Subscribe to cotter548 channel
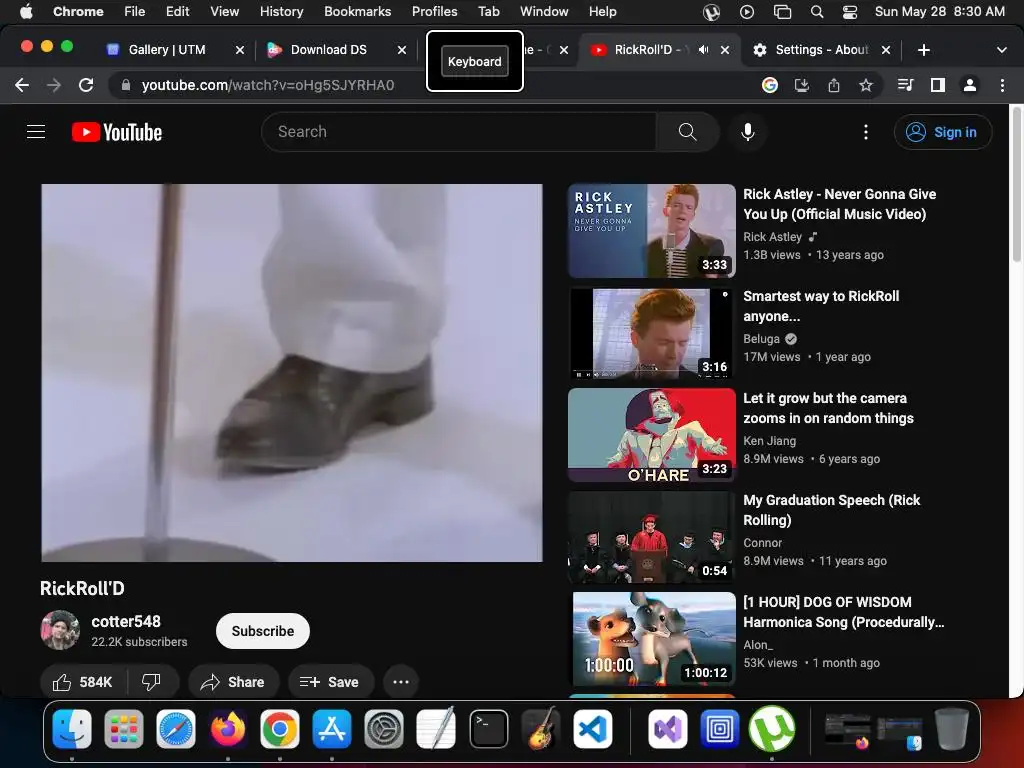This screenshot has height=768, width=1024. (x=263, y=631)
